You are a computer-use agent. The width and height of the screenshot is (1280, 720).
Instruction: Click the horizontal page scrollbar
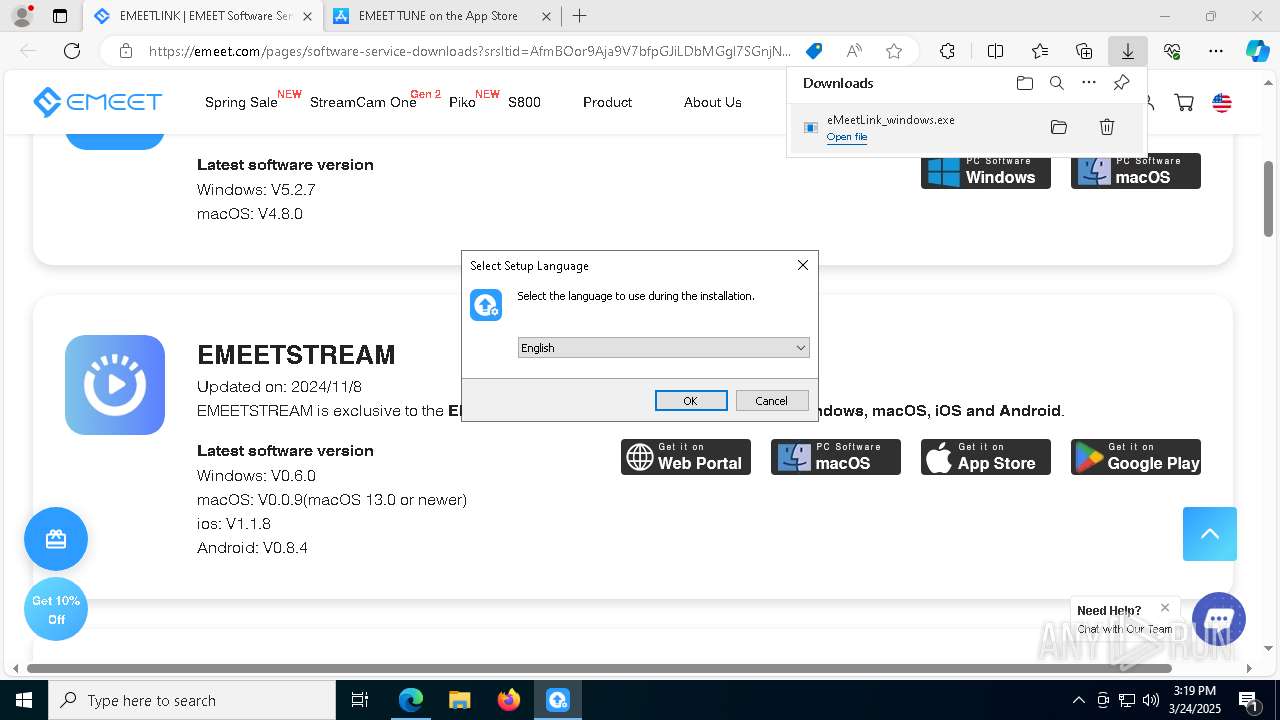599,668
